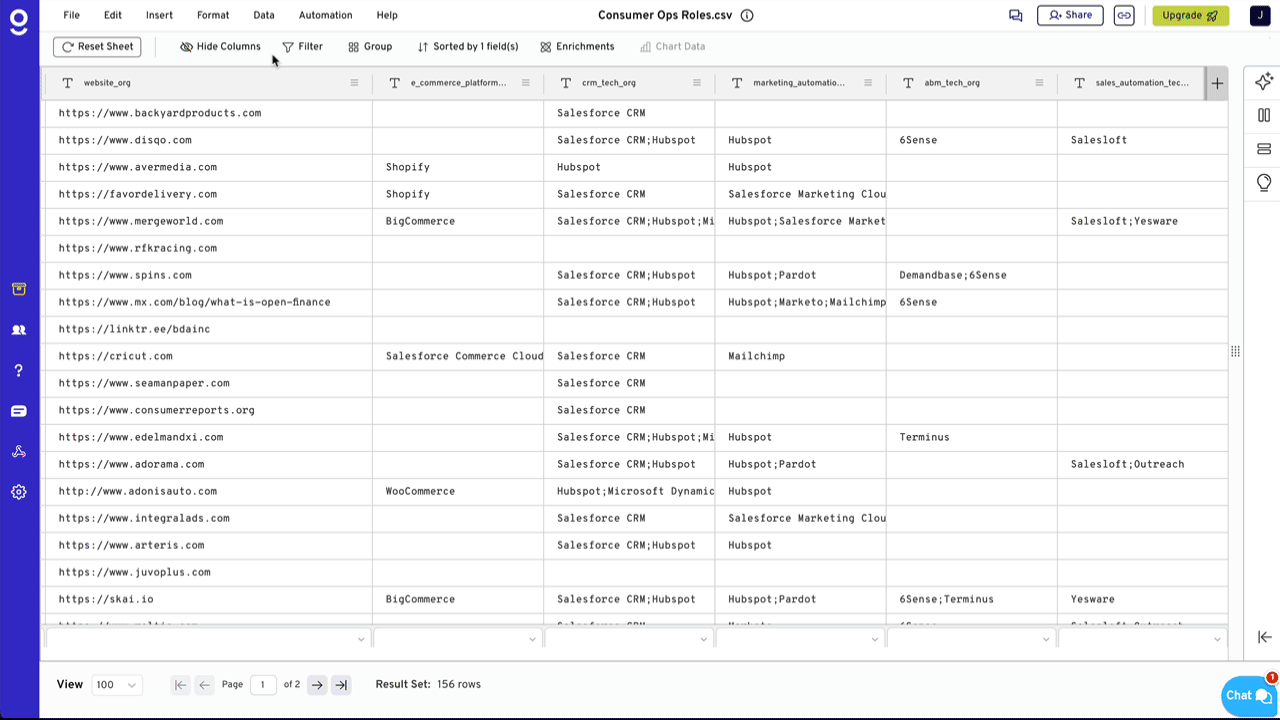Go to the first page
The width and height of the screenshot is (1280, 720).
[x=180, y=685]
